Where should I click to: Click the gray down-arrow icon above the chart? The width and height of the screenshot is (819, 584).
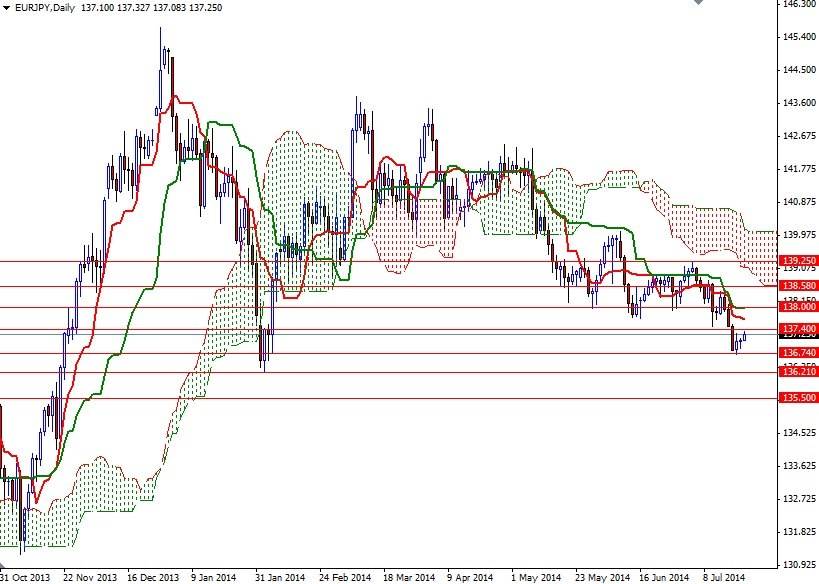[x=697, y=3]
